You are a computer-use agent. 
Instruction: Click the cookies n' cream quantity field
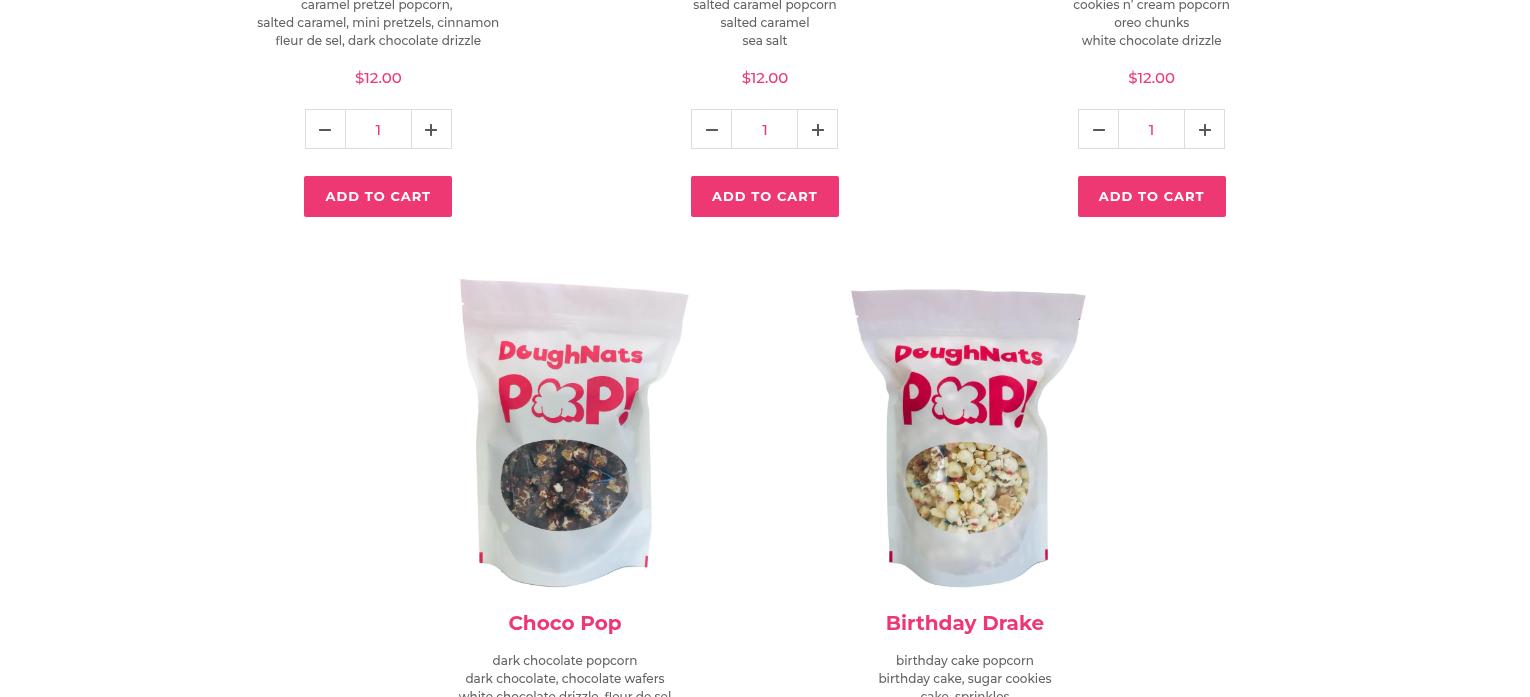(1151, 129)
